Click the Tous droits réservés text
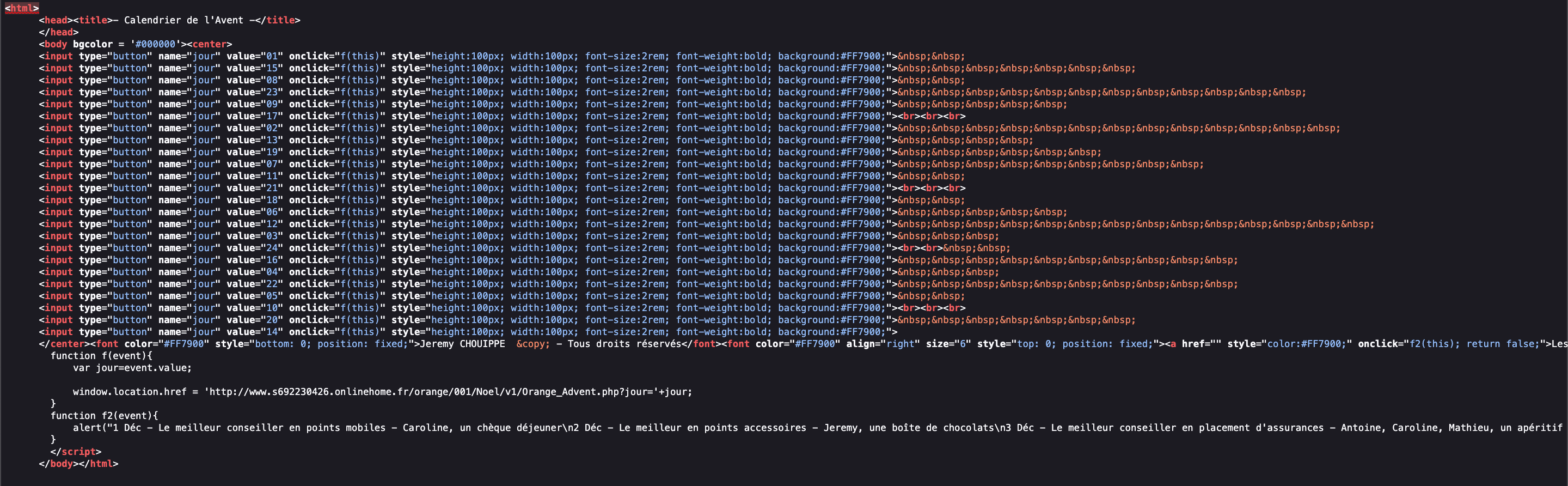Viewport: 1568px width, 486px height. tap(624, 344)
